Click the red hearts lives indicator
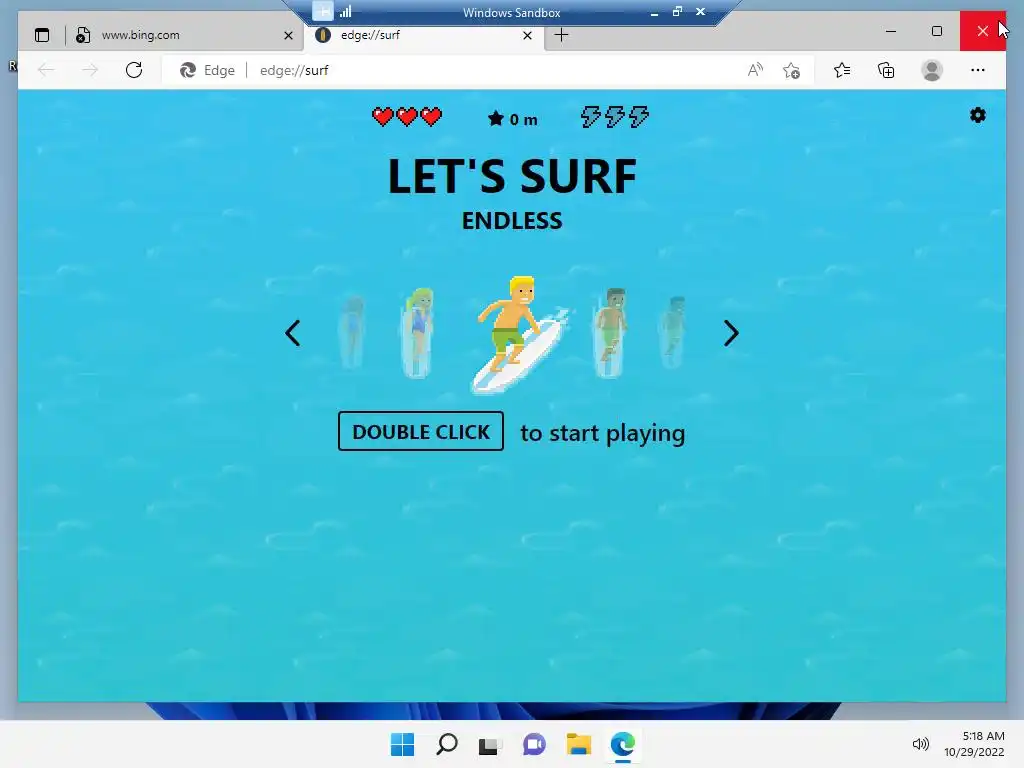This screenshot has width=1024, height=768. pyautogui.click(x=407, y=117)
